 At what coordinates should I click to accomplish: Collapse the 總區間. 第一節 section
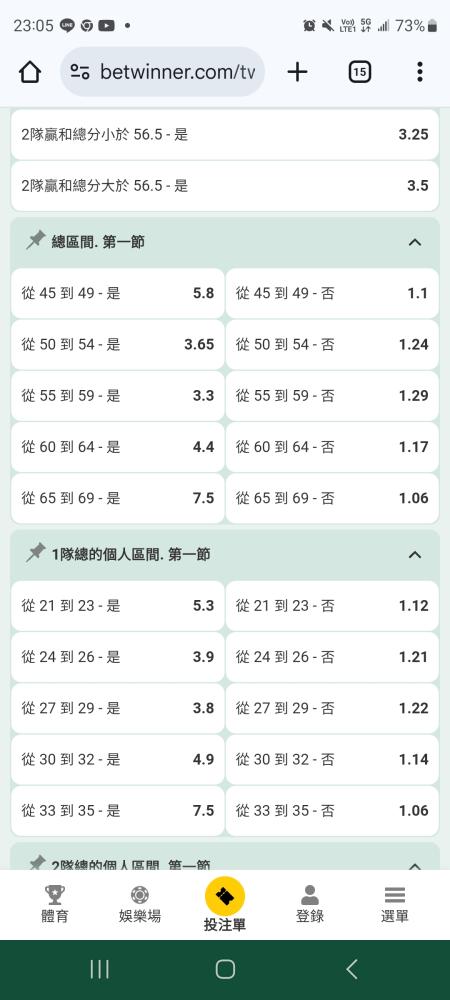pos(415,242)
